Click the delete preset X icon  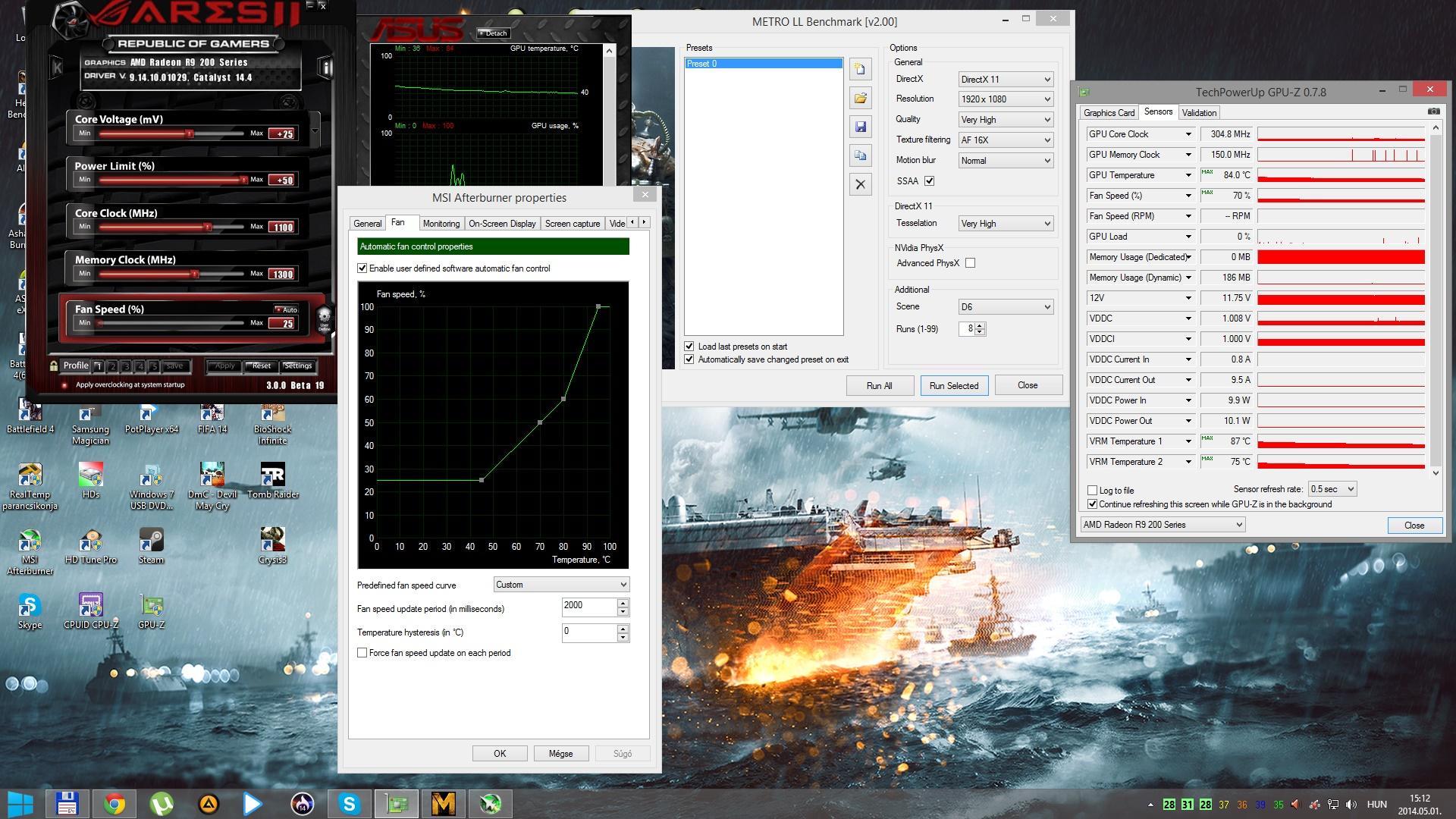click(x=860, y=184)
